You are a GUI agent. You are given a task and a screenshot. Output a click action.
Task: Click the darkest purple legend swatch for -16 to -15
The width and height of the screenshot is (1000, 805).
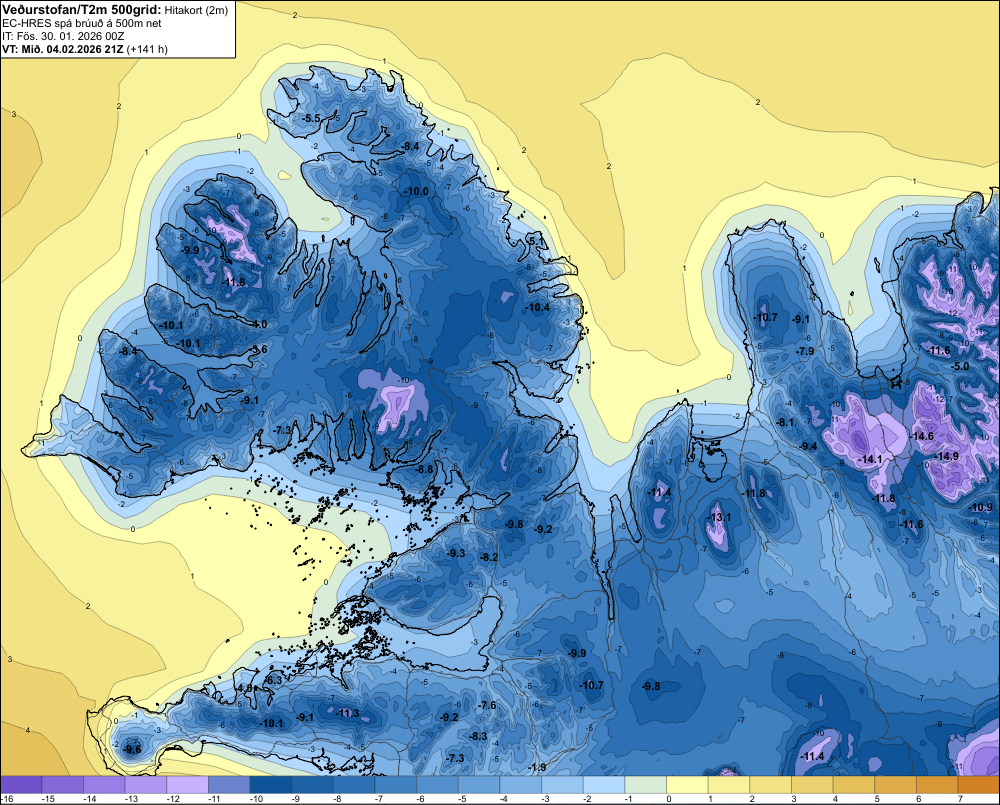pos(21,785)
